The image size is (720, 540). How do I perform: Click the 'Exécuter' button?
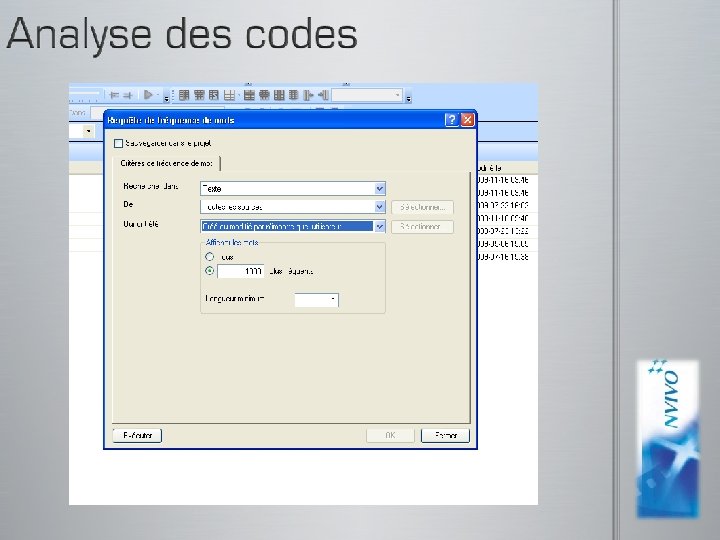137,435
